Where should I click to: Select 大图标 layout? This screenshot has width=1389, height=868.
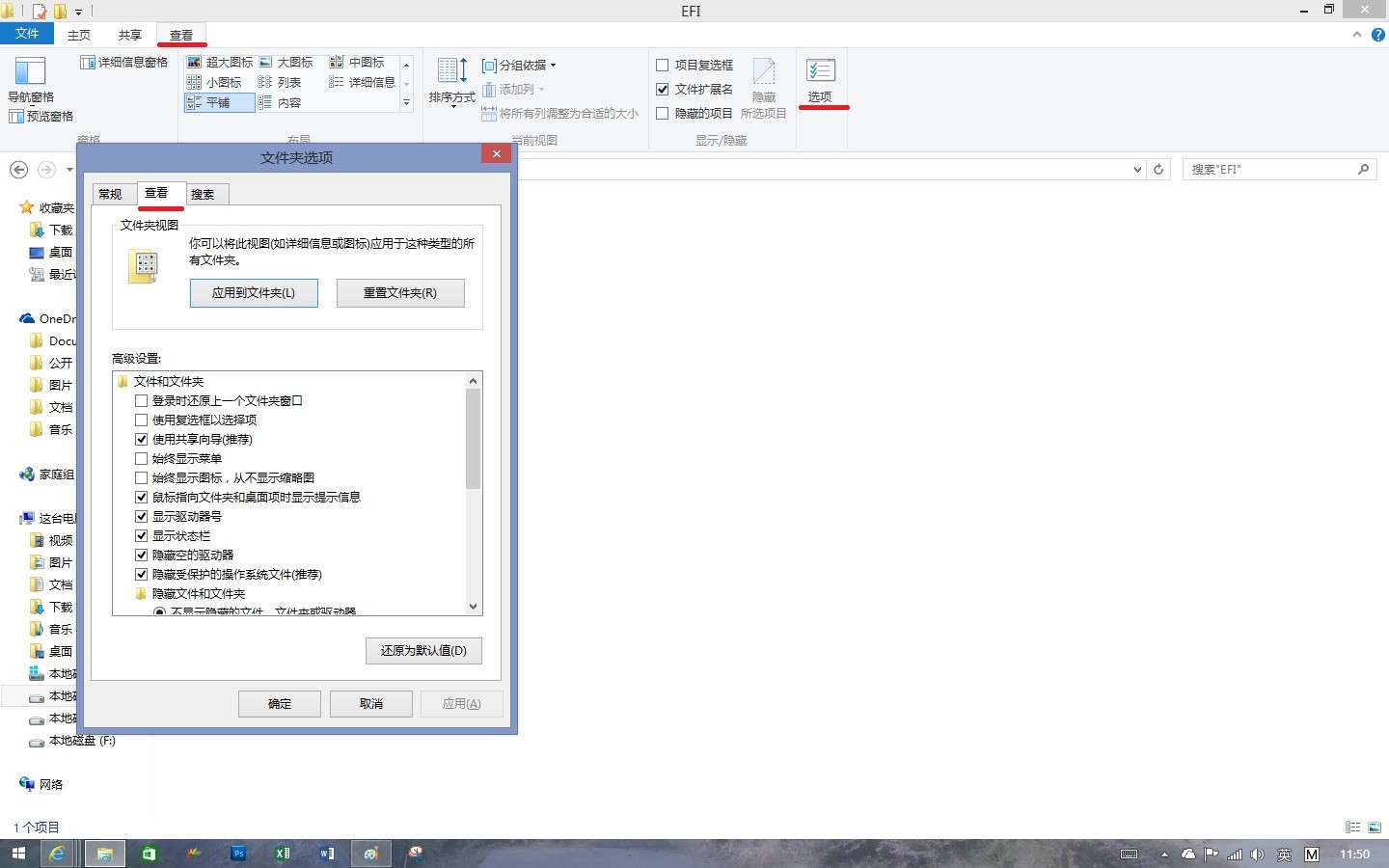286,62
